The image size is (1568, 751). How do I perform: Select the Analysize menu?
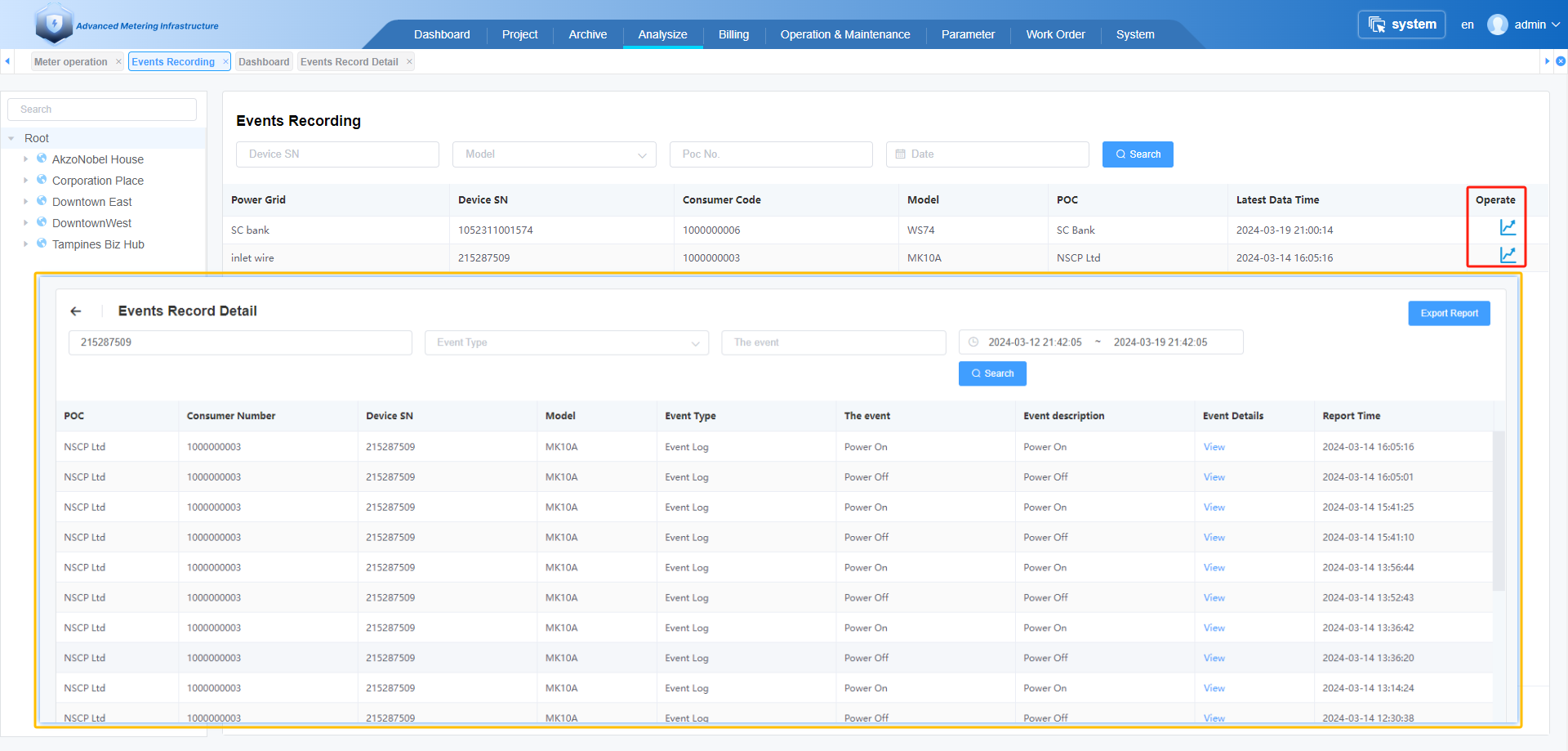click(x=662, y=34)
